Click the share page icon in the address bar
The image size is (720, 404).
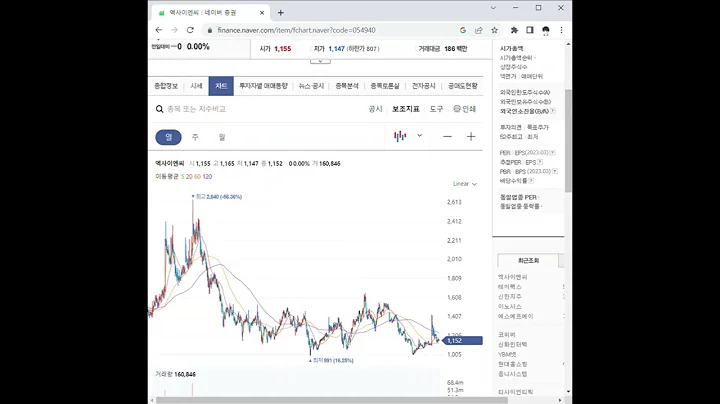[478, 30]
